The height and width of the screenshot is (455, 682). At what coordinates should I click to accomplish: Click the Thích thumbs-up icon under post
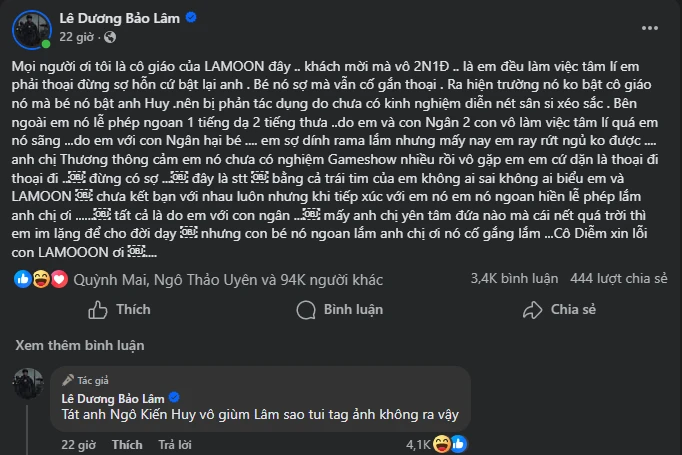[97, 310]
